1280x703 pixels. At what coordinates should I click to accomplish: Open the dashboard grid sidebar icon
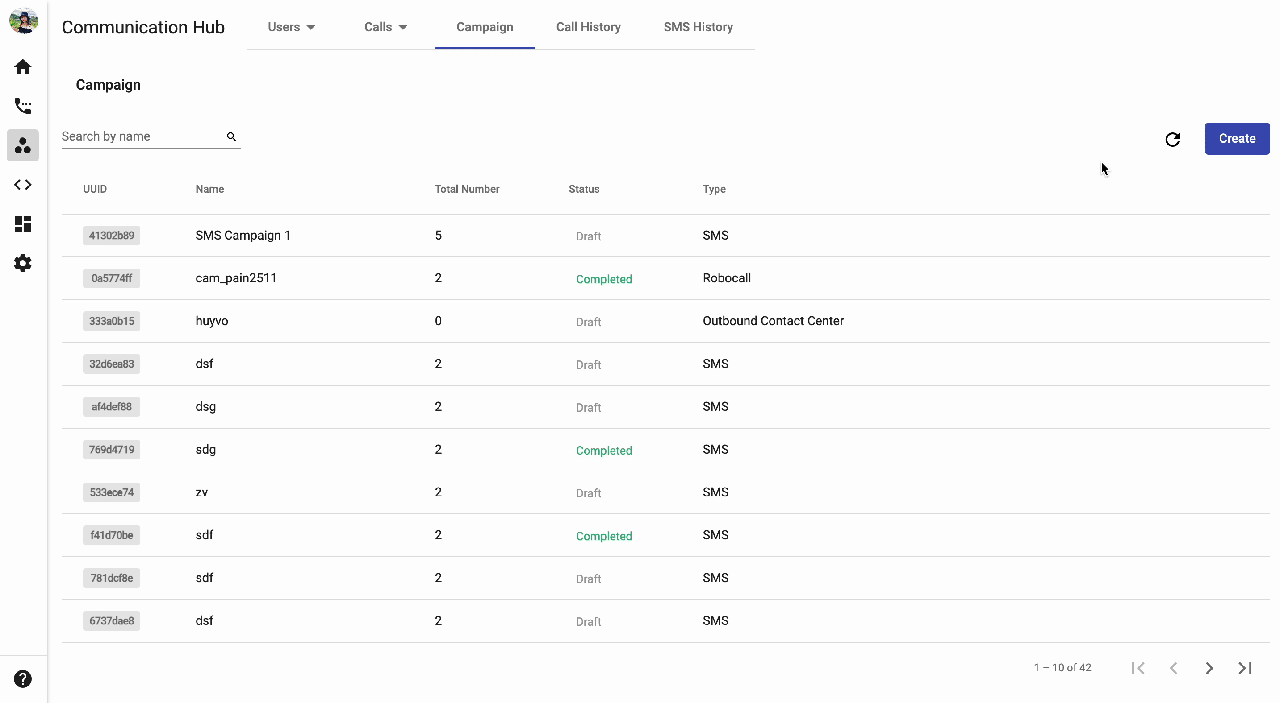(23, 224)
